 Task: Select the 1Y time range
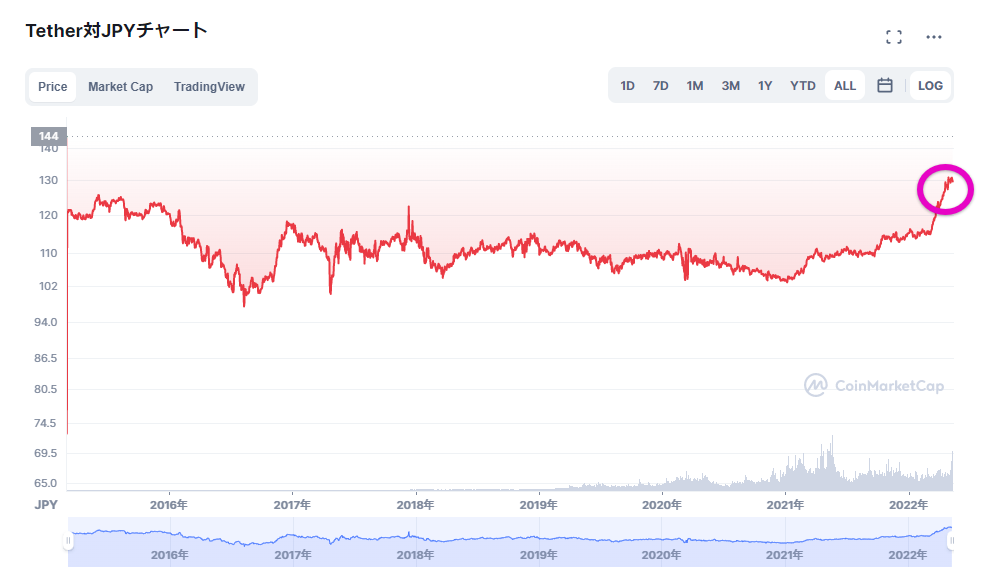point(765,86)
